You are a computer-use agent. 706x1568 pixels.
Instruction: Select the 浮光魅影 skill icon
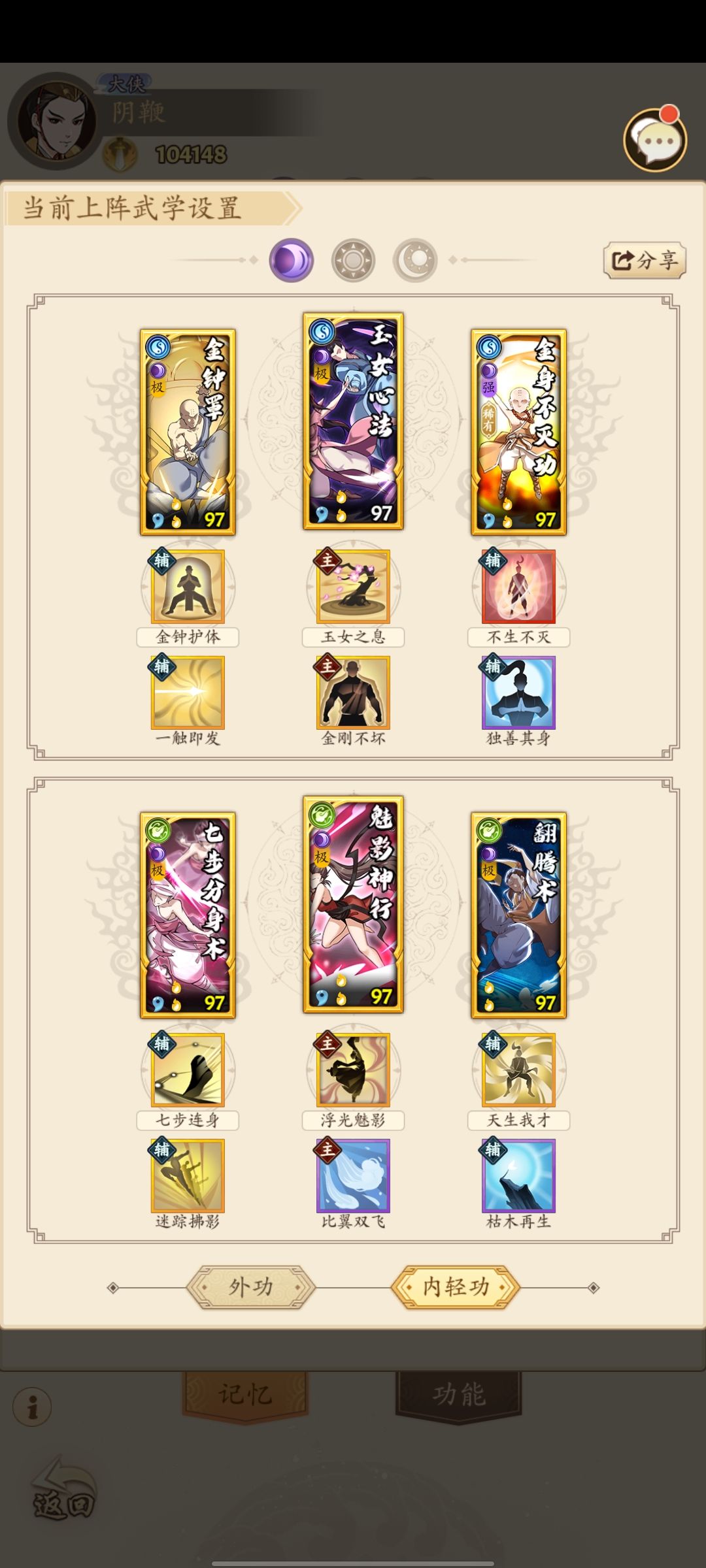click(x=353, y=1070)
